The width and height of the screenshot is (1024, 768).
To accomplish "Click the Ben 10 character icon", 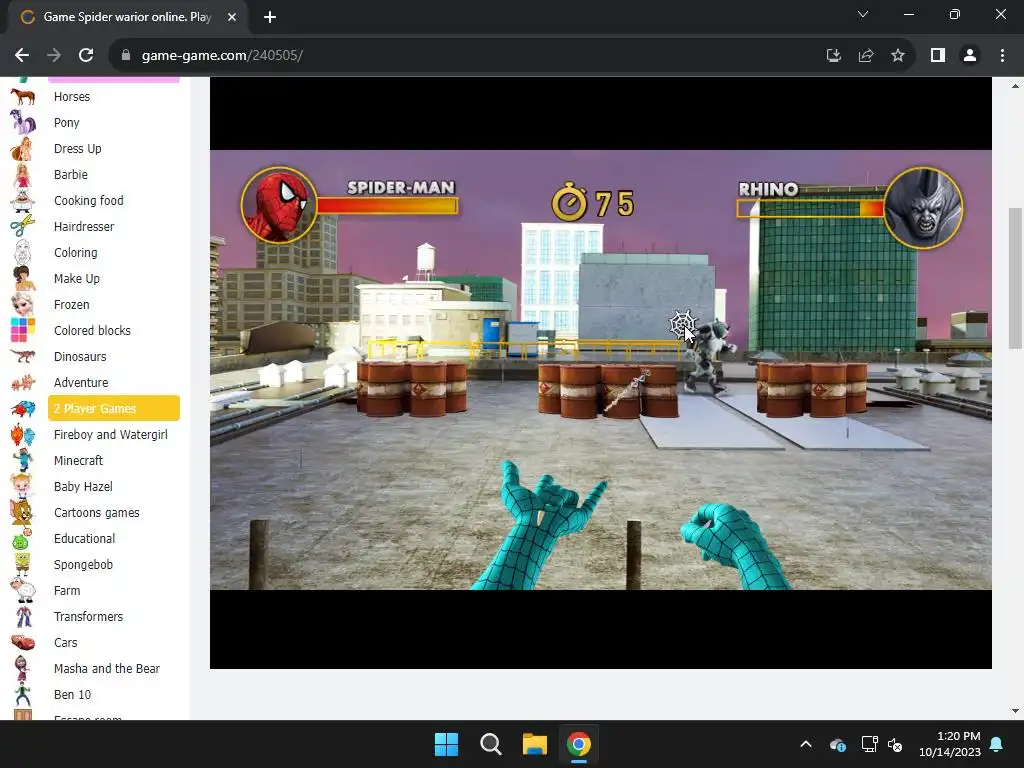I will point(22,695).
